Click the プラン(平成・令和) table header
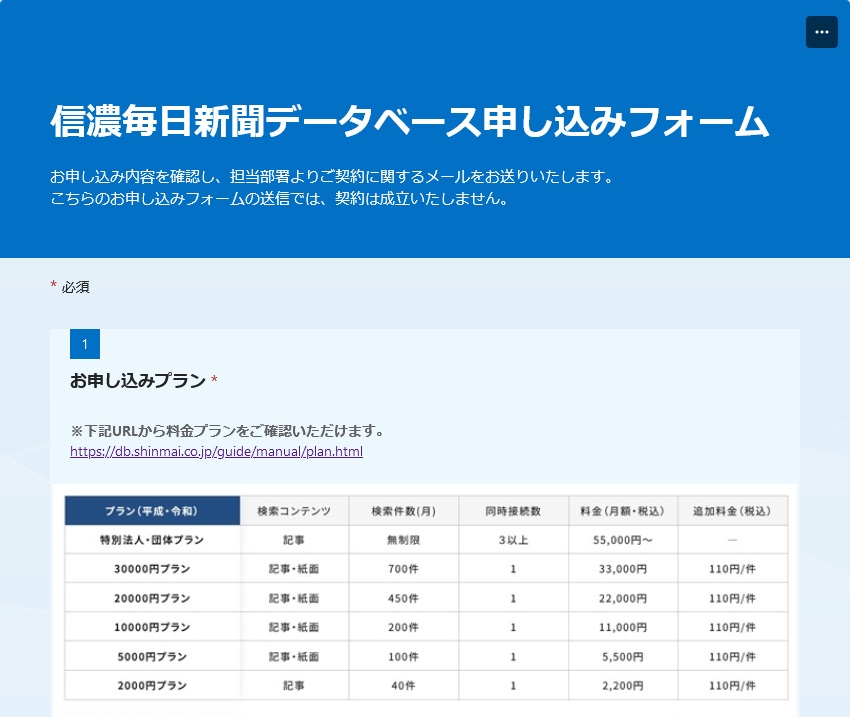This screenshot has width=850, height=717. [152, 511]
